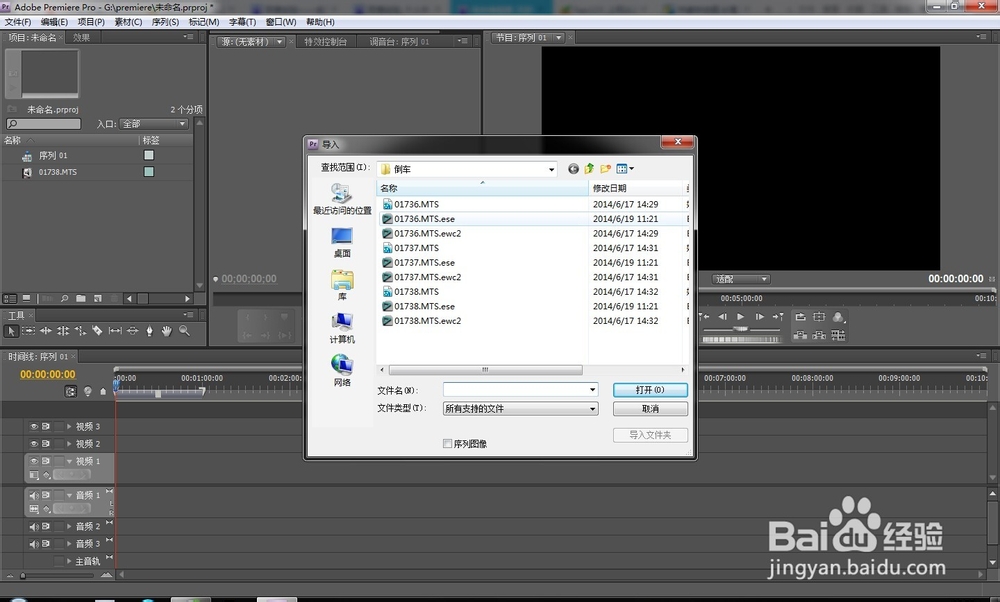
Task: Switch project panel to icon view
Action: [x=26, y=298]
